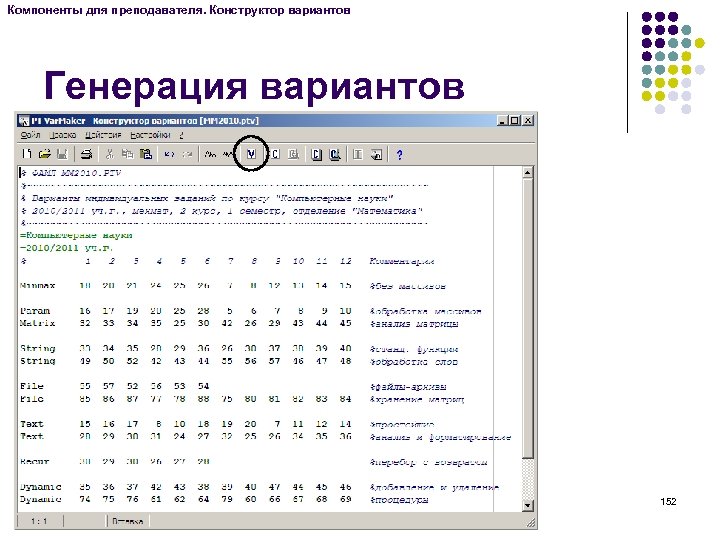720x540 pixels.
Task: Click the T text toolbar icon
Action: [x=358, y=154]
